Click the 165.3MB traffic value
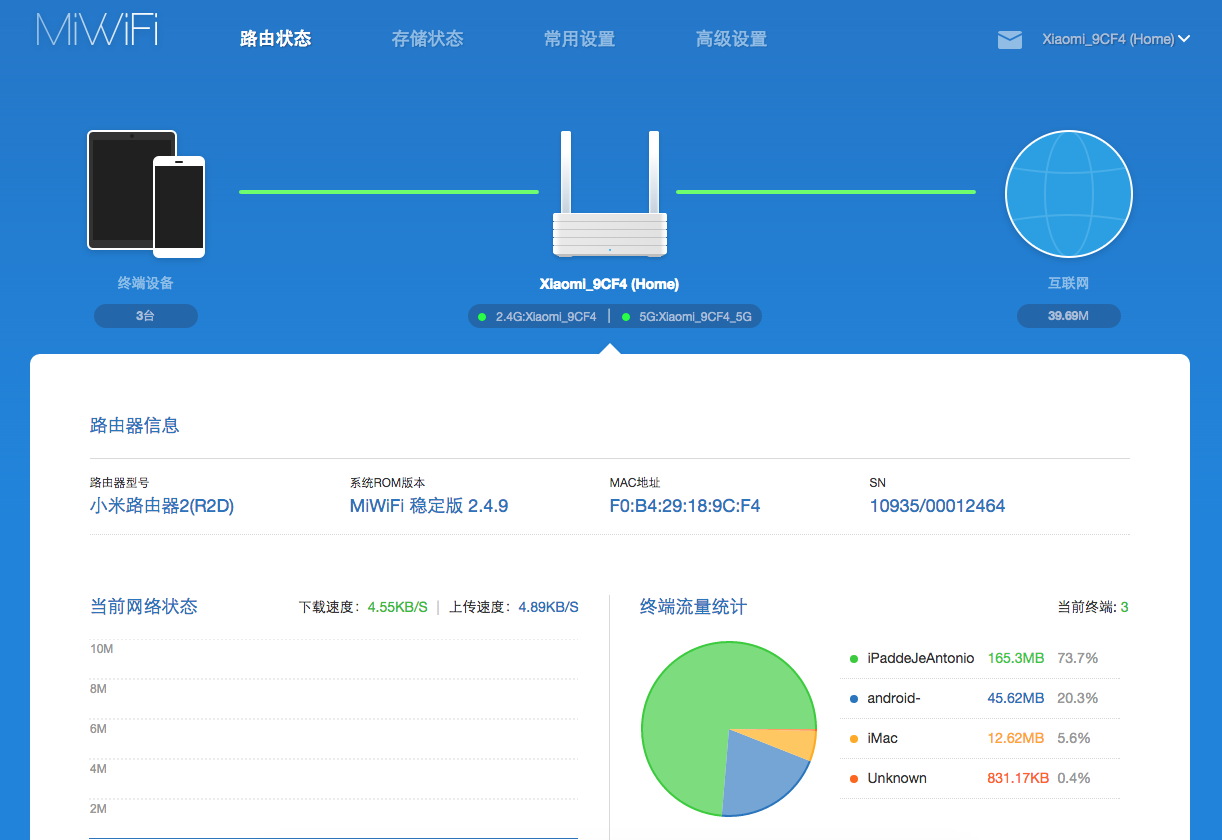The height and width of the screenshot is (840, 1222). click(x=1016, y=658)
